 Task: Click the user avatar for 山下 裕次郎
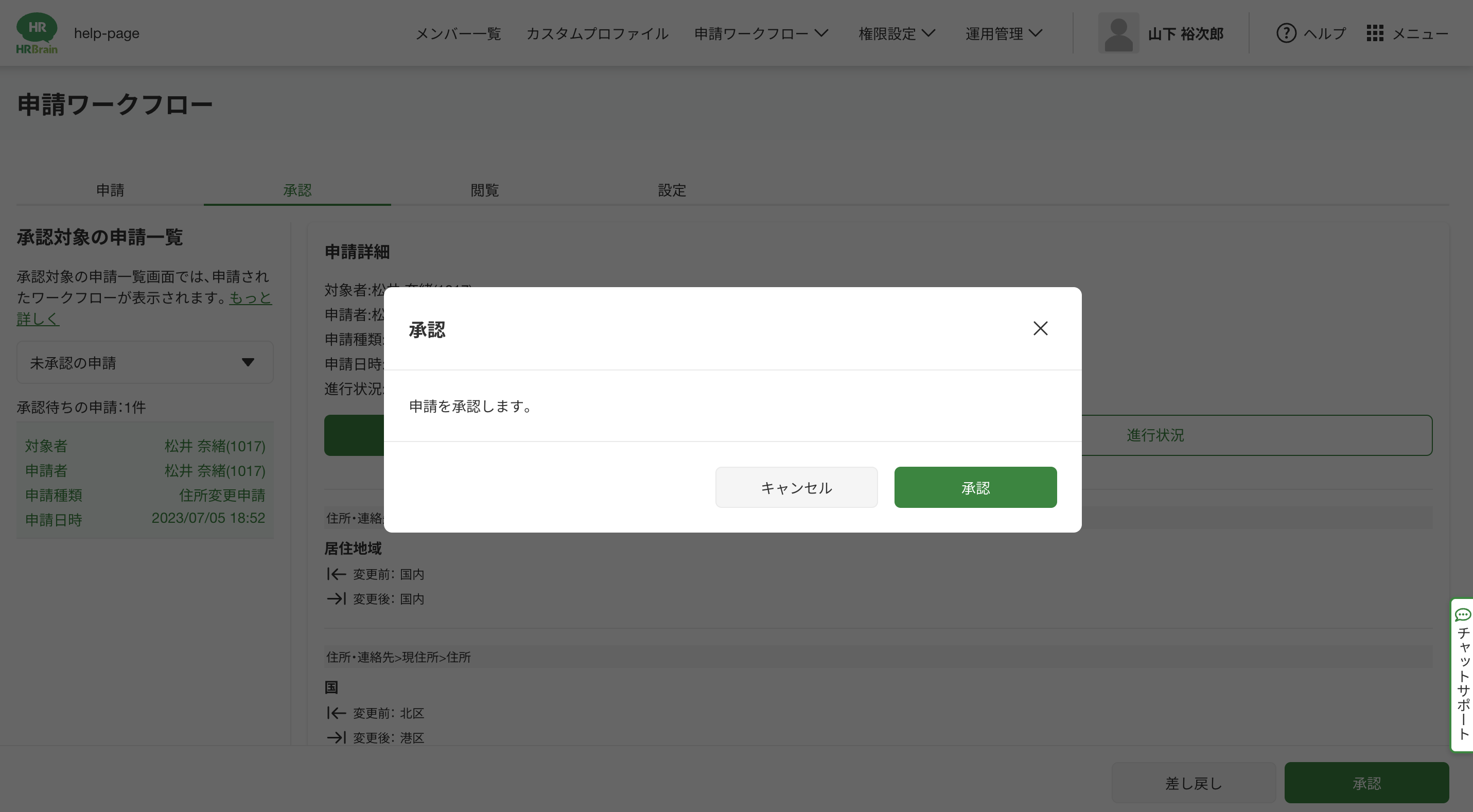pyautogui.click(x=1118, y=33)
